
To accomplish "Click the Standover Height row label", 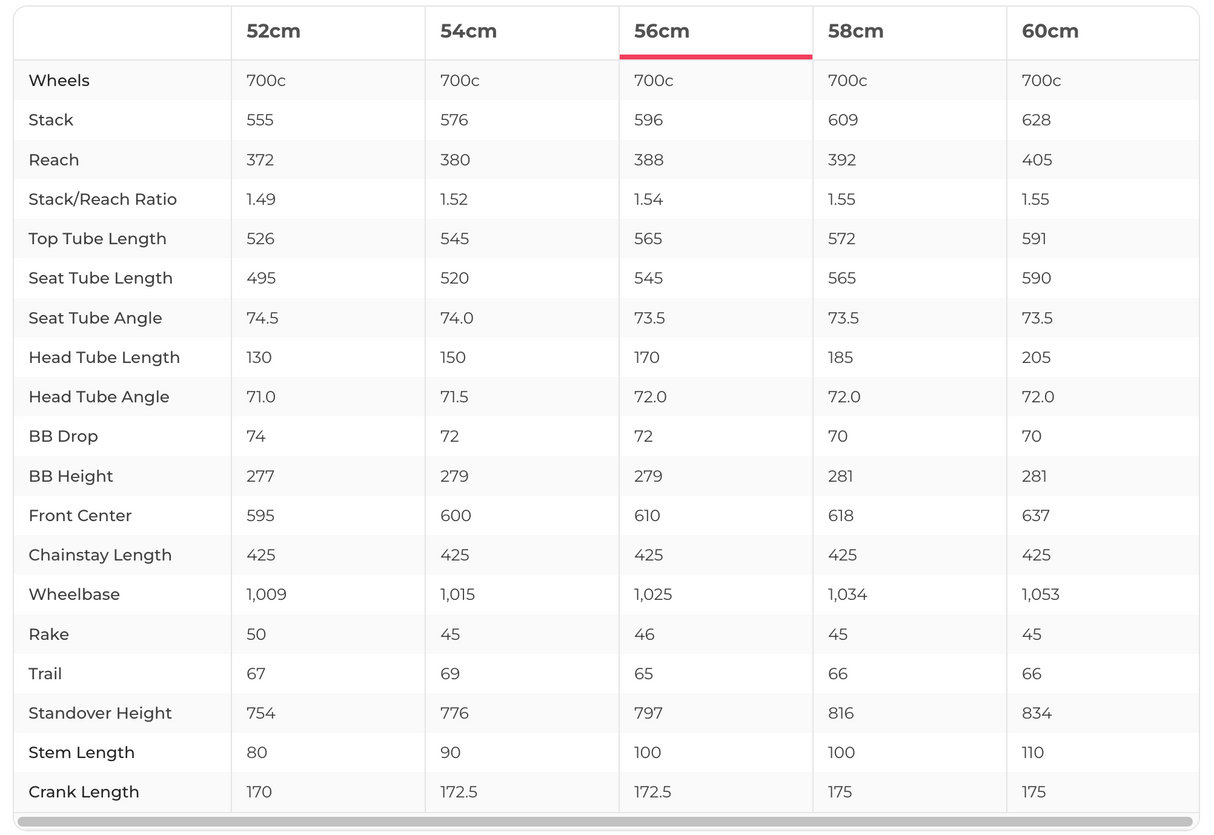I will (x=100, y=713).
